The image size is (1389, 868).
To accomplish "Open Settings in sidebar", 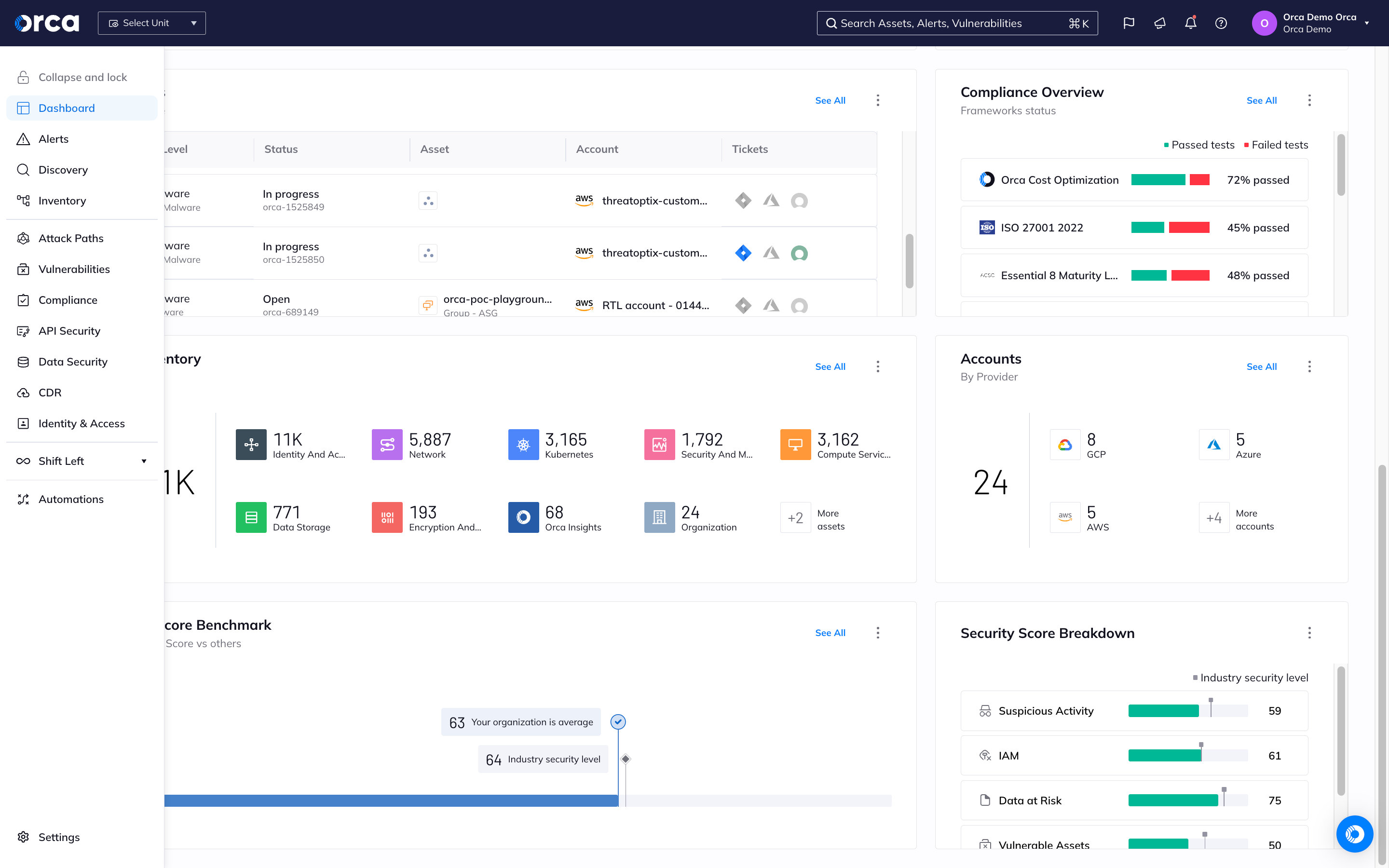I will (x=82, y=837).
